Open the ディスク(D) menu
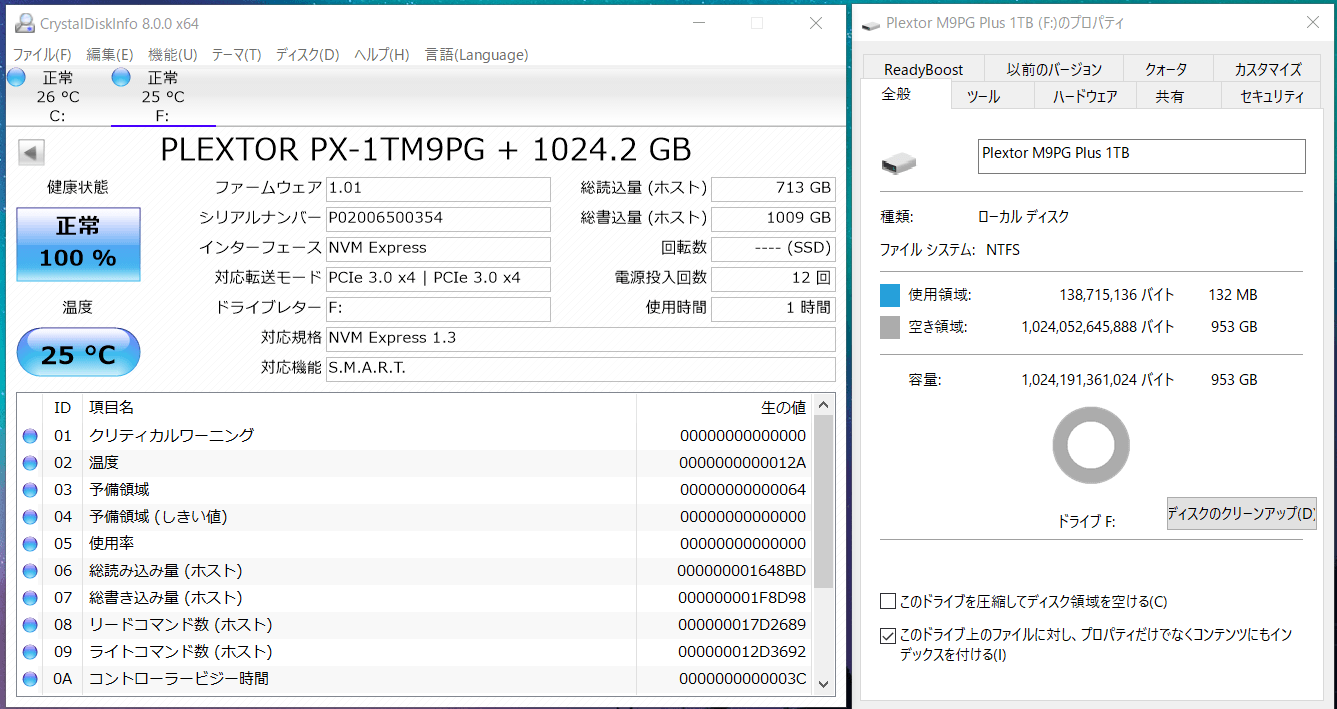The width and height of the screenshot is (1337, 709). point(307,55)
